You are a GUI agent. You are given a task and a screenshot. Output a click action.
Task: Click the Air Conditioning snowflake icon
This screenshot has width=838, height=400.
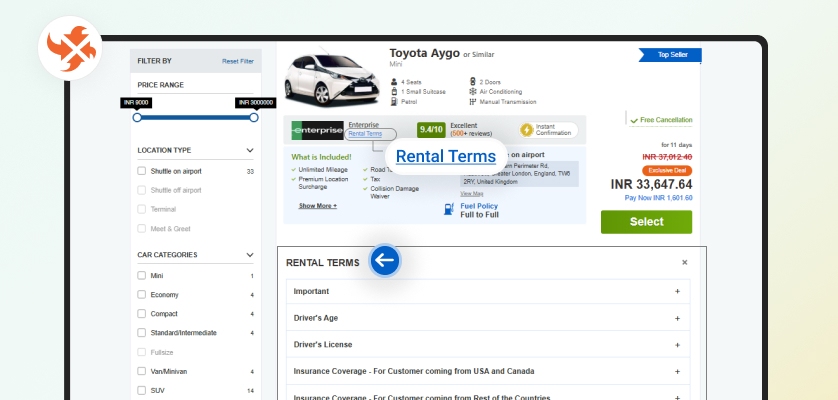pyautogui.click(x=472, y=91)
